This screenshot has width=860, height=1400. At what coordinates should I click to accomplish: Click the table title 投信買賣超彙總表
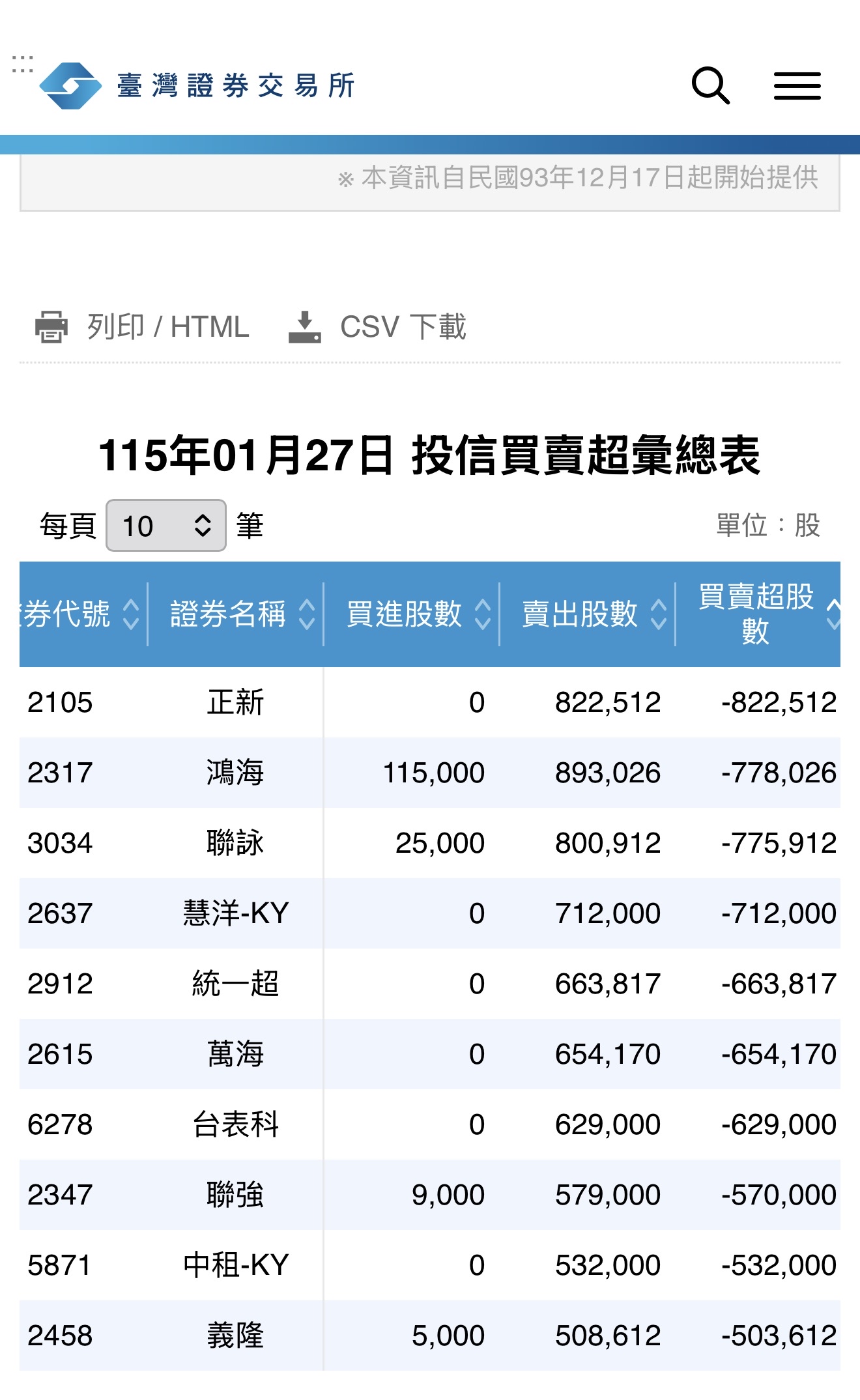click(586, 455)
